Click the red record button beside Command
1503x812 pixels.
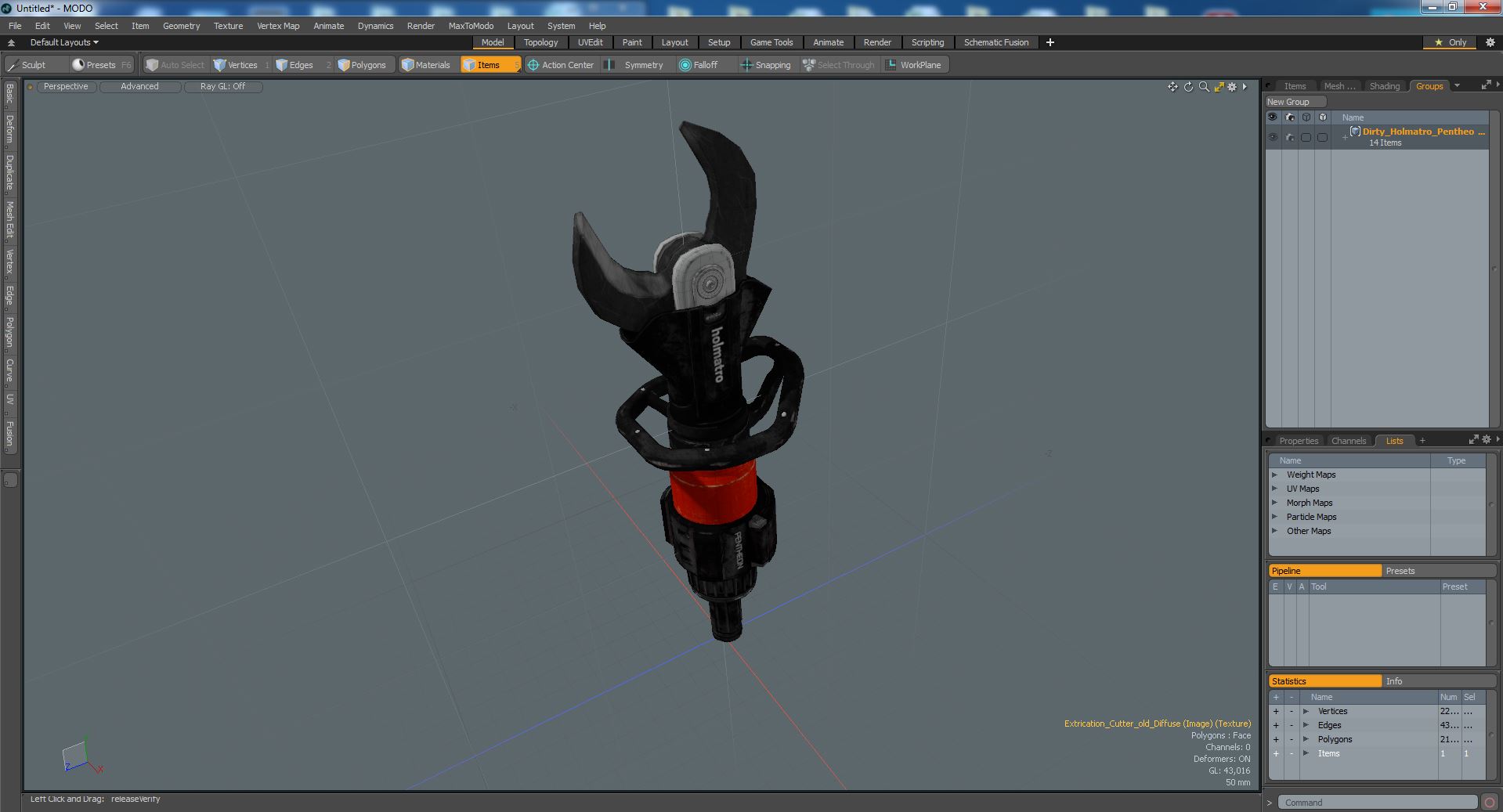pyautogui.click(x=1490, y=803)
